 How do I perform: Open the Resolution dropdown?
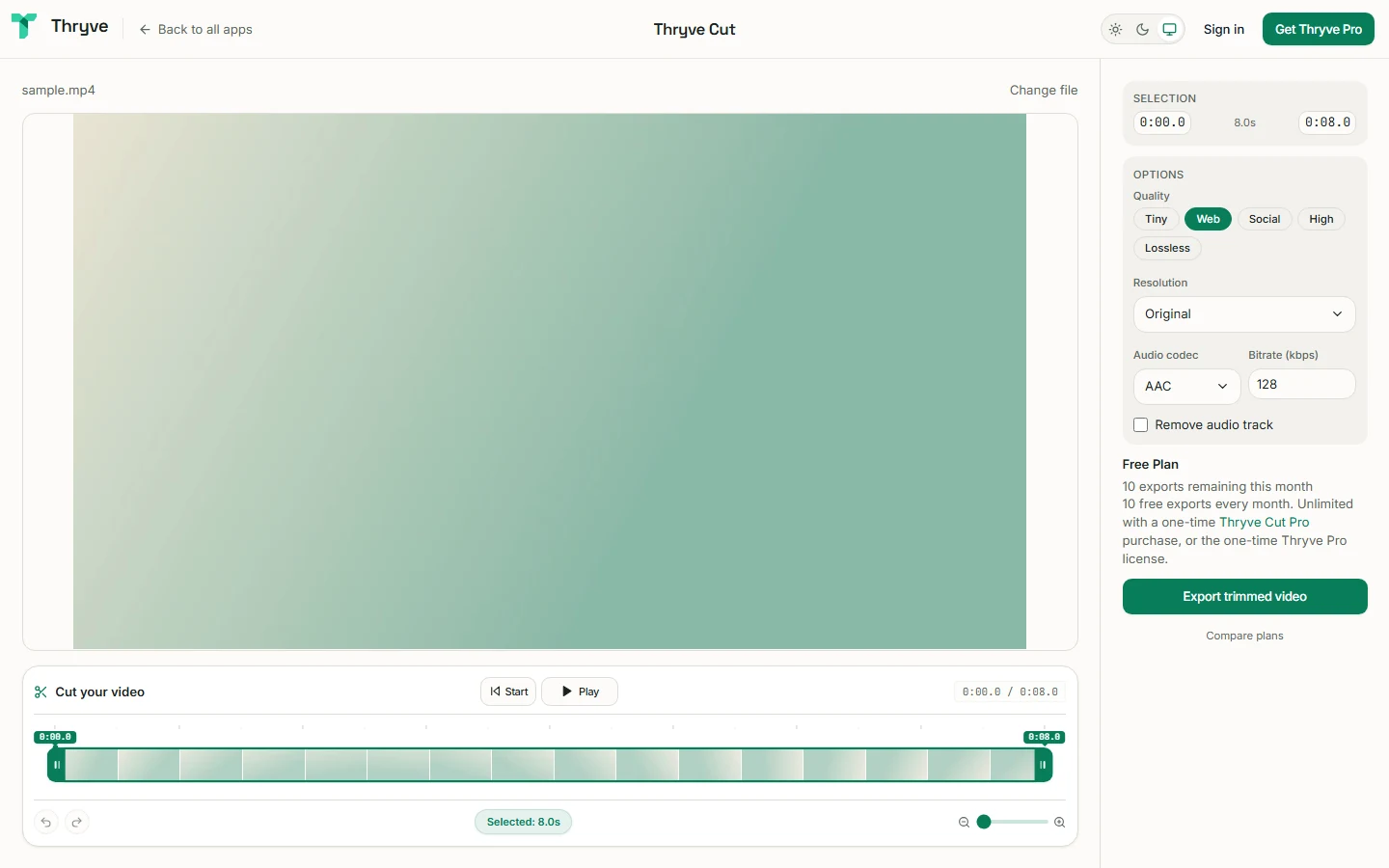(1244, 314)
